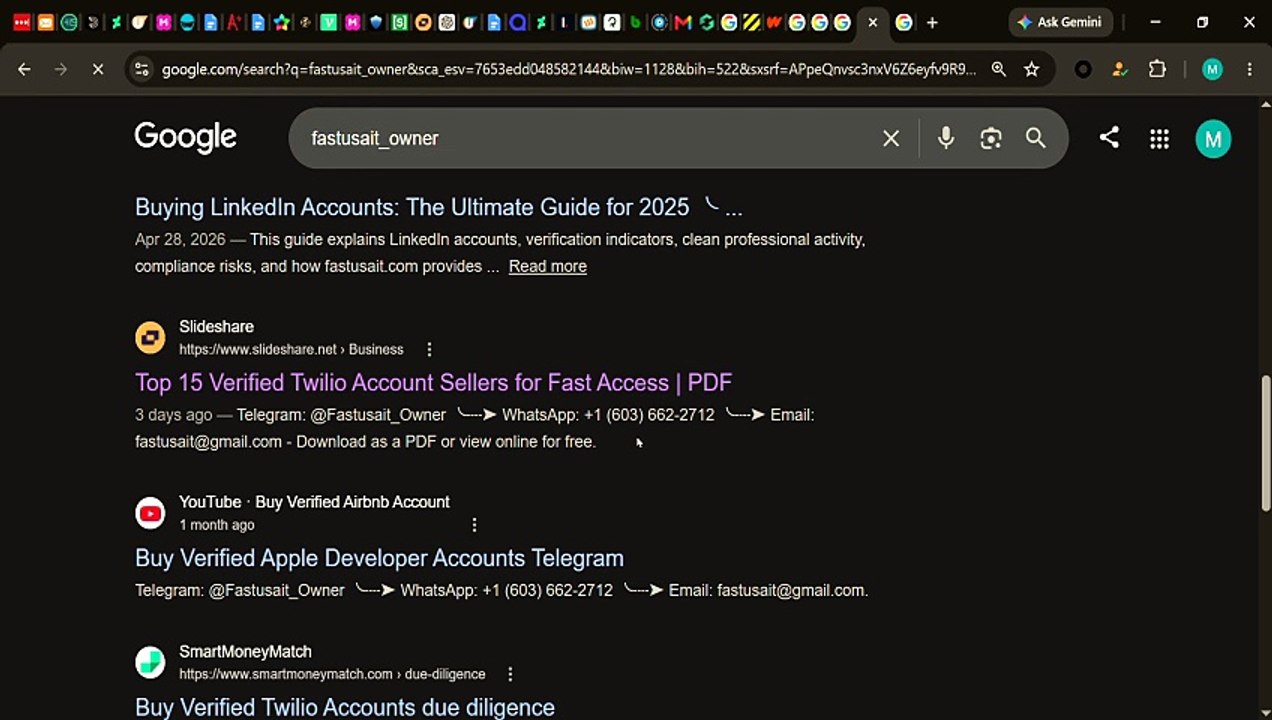Switch to the blue shield tab
The width and height of the screenshot is (1272, 720).
pos(376,22)
